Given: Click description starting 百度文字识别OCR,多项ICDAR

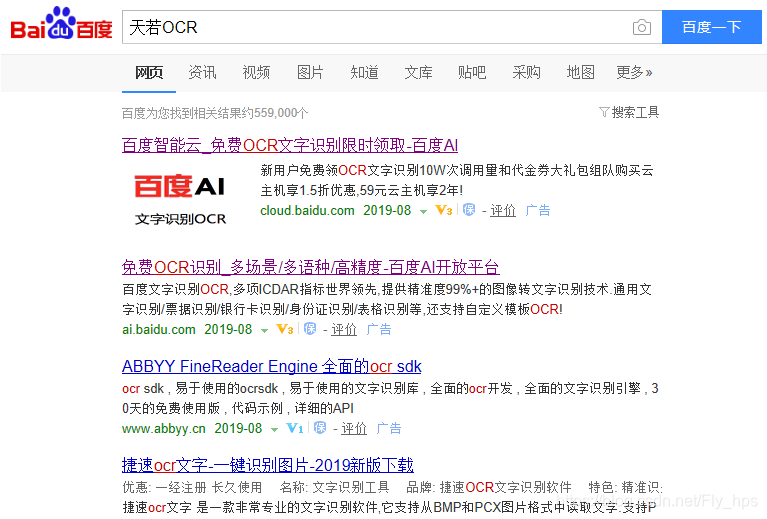Looking at the screenshot, I should [387, 299].
